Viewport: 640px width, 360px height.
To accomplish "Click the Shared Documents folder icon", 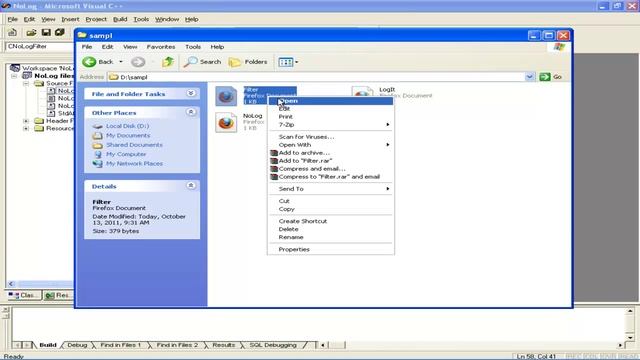I will coord(98,145).
